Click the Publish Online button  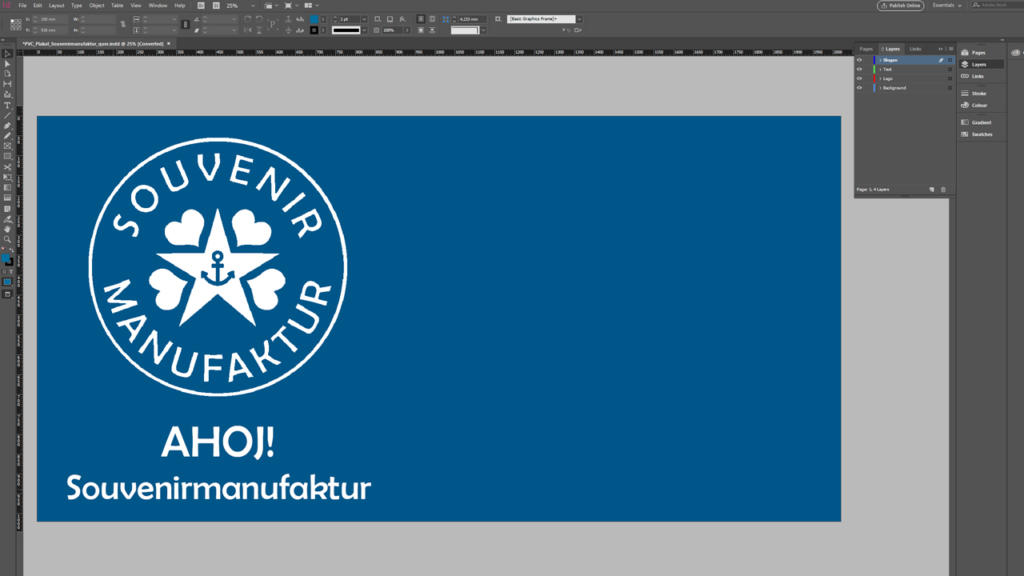[900, 5]
